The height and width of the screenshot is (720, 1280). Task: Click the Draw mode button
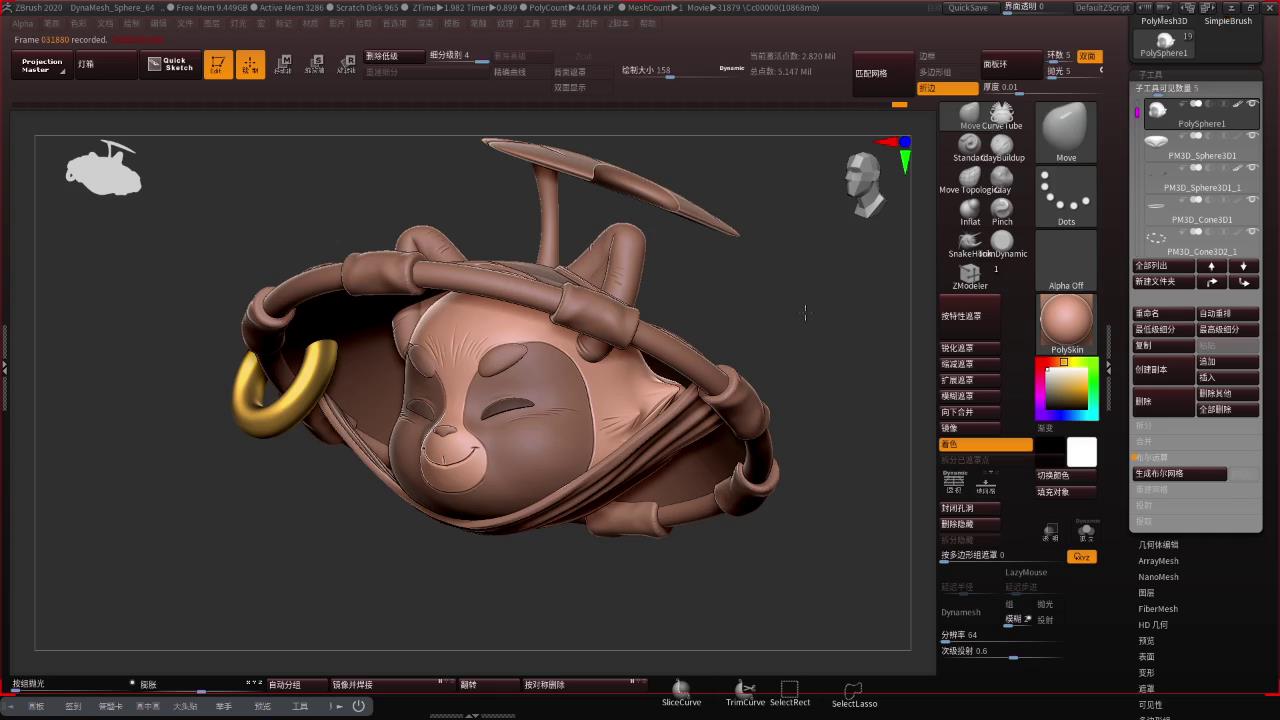(250, 65)
